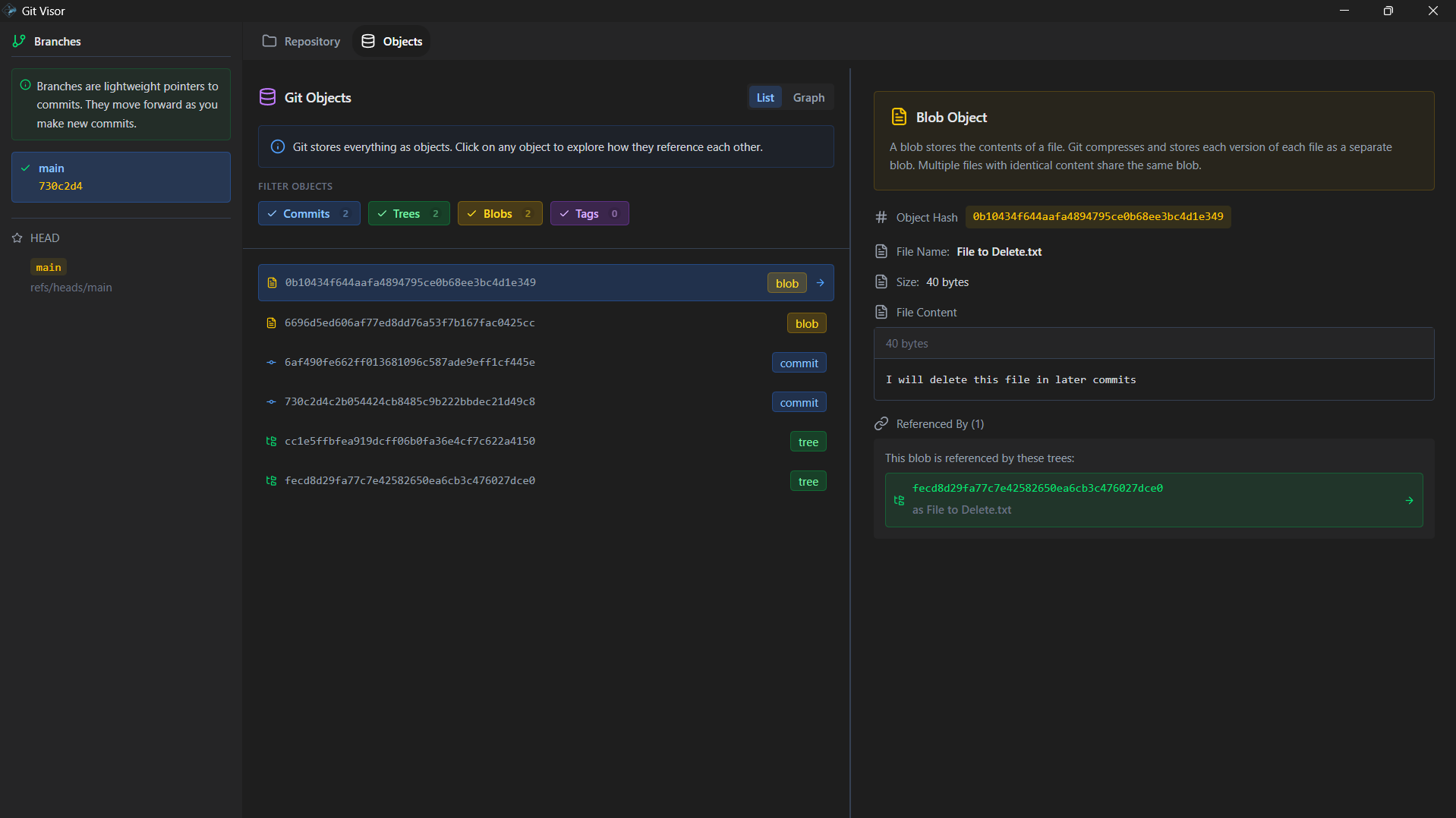Viewport: 1456px width, 818px height.
Task: Click the File Name value File to Delete.txt
Action: [999, 252]
